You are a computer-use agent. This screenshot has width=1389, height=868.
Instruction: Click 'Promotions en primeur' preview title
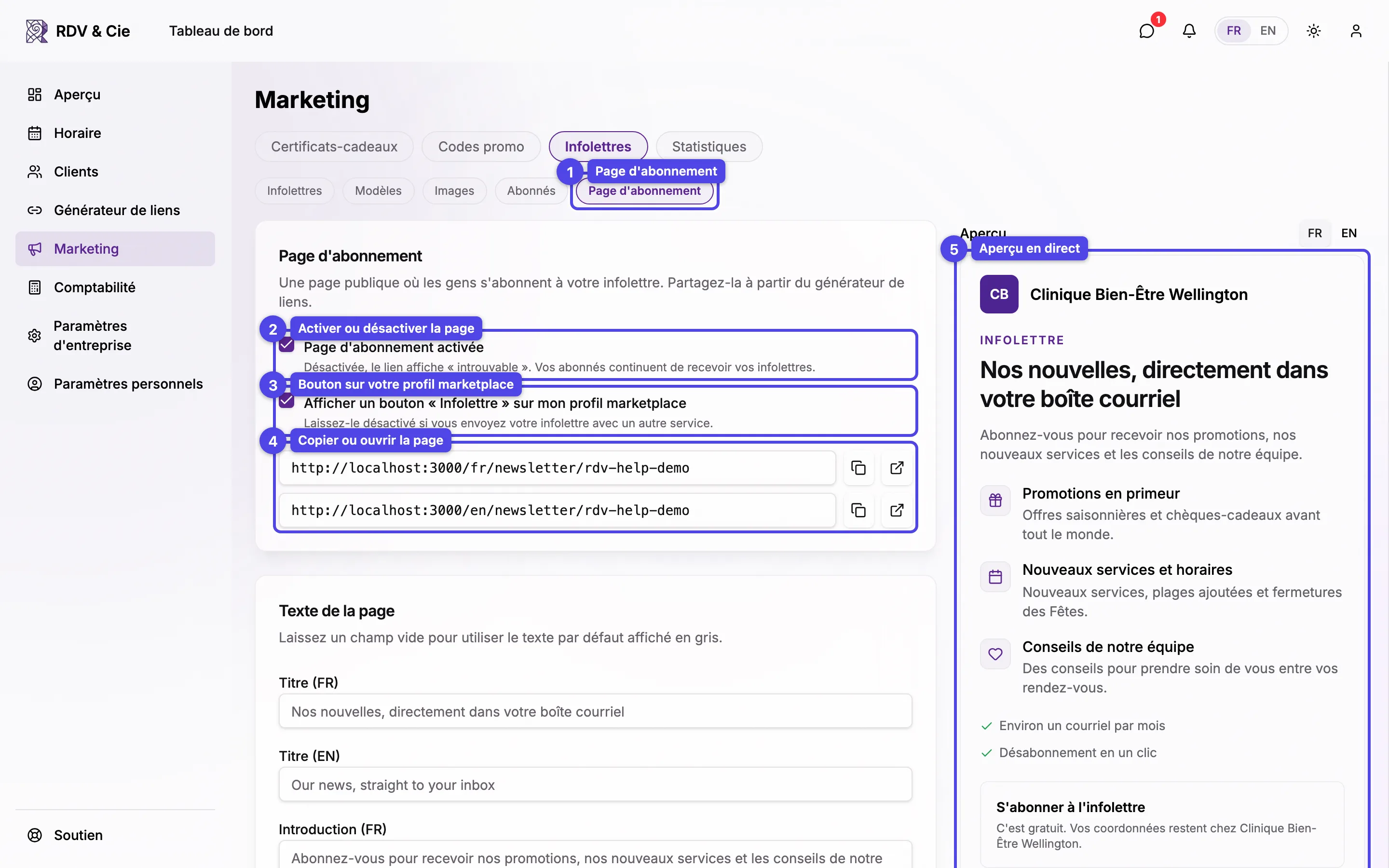[x=1100, y=494]
